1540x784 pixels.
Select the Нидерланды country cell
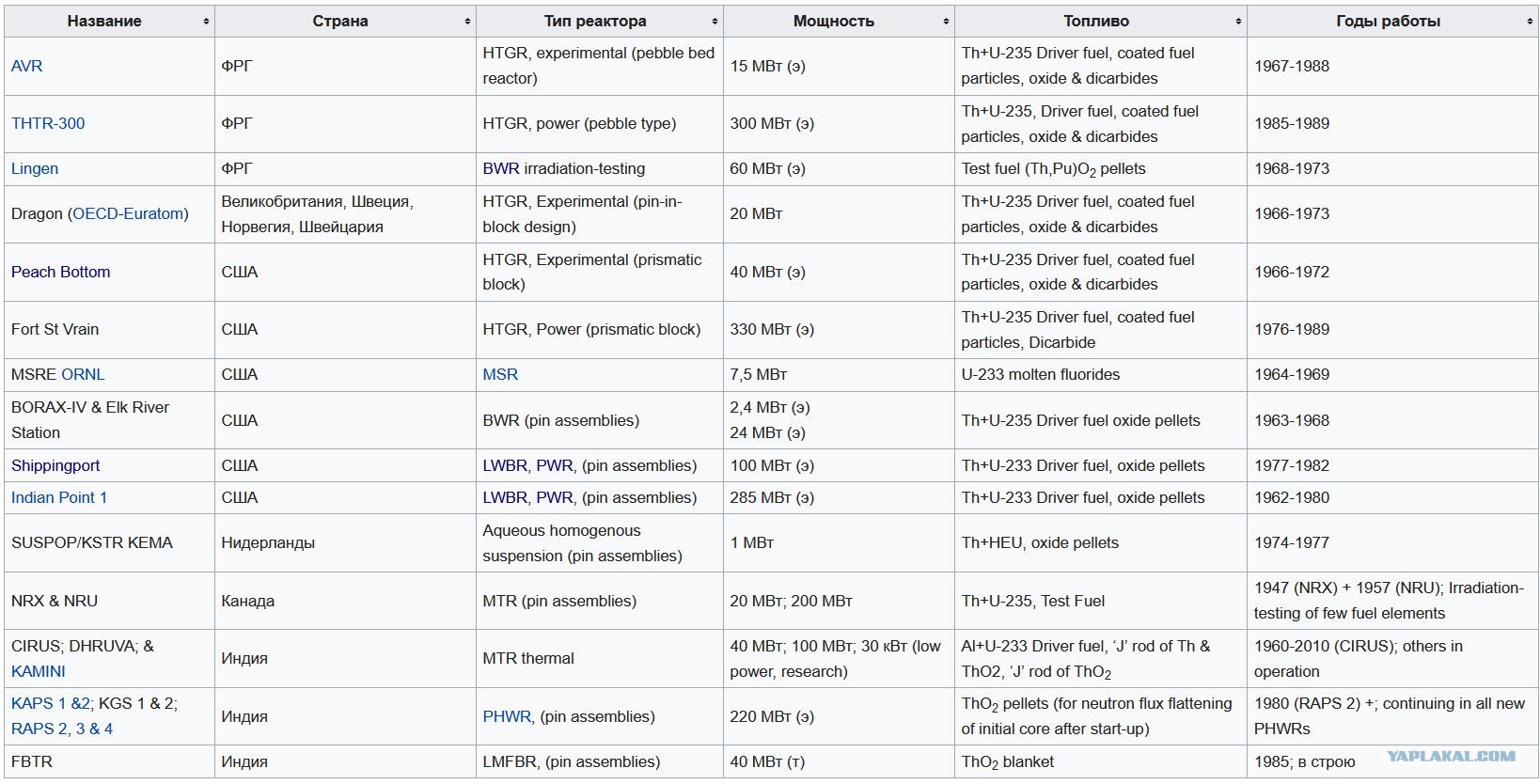pos(345,543)
